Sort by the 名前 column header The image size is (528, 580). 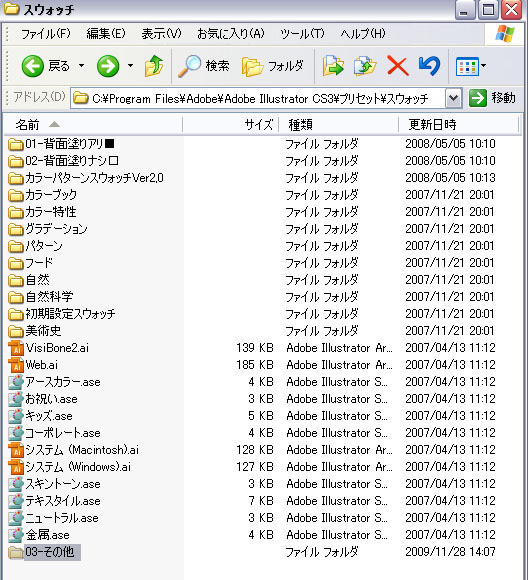tap(93, 125)
